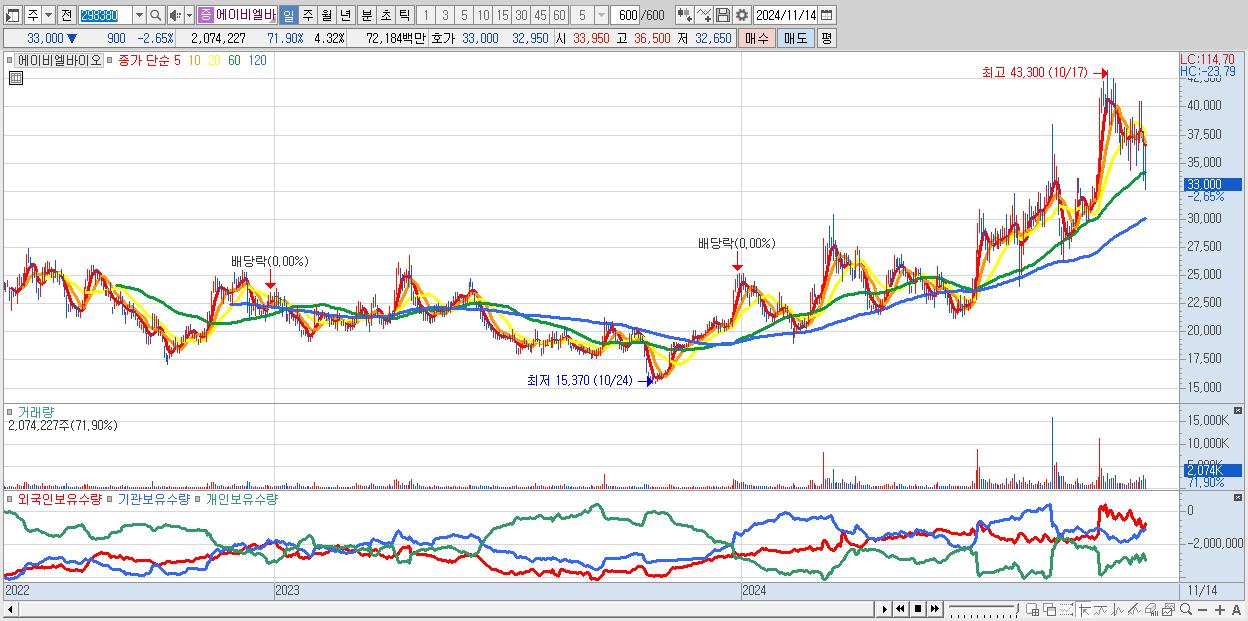Select the 년 yearly period tab
Screen dimensions: 1248x621
click(x=346, y=15)
